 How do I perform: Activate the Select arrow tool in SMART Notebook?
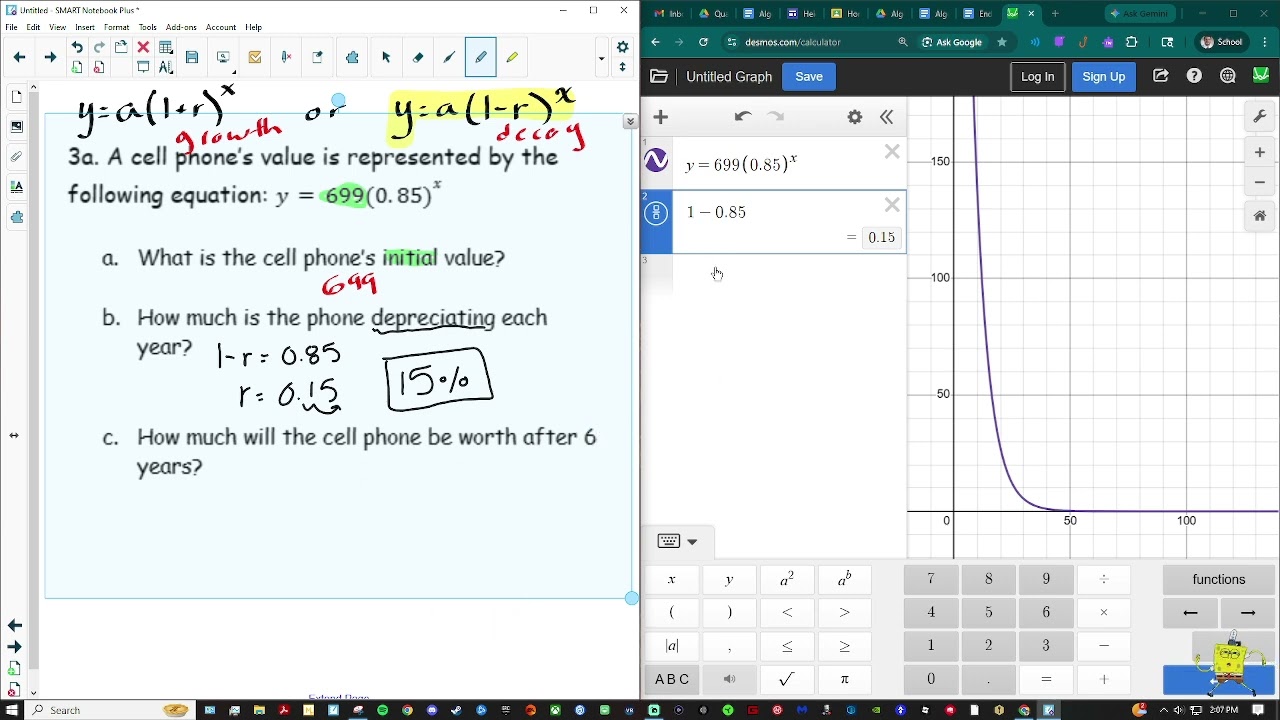pyautogui.click(x=385, y=57)
